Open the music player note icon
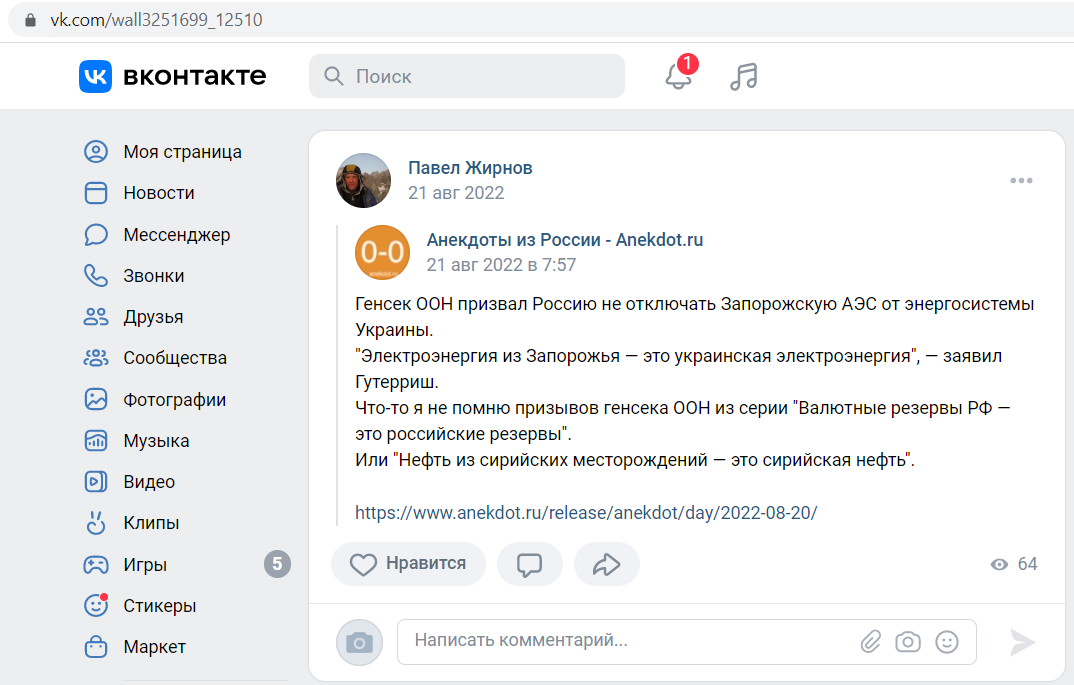Screen dimensions: 1074x685 [x=744, y=76]
